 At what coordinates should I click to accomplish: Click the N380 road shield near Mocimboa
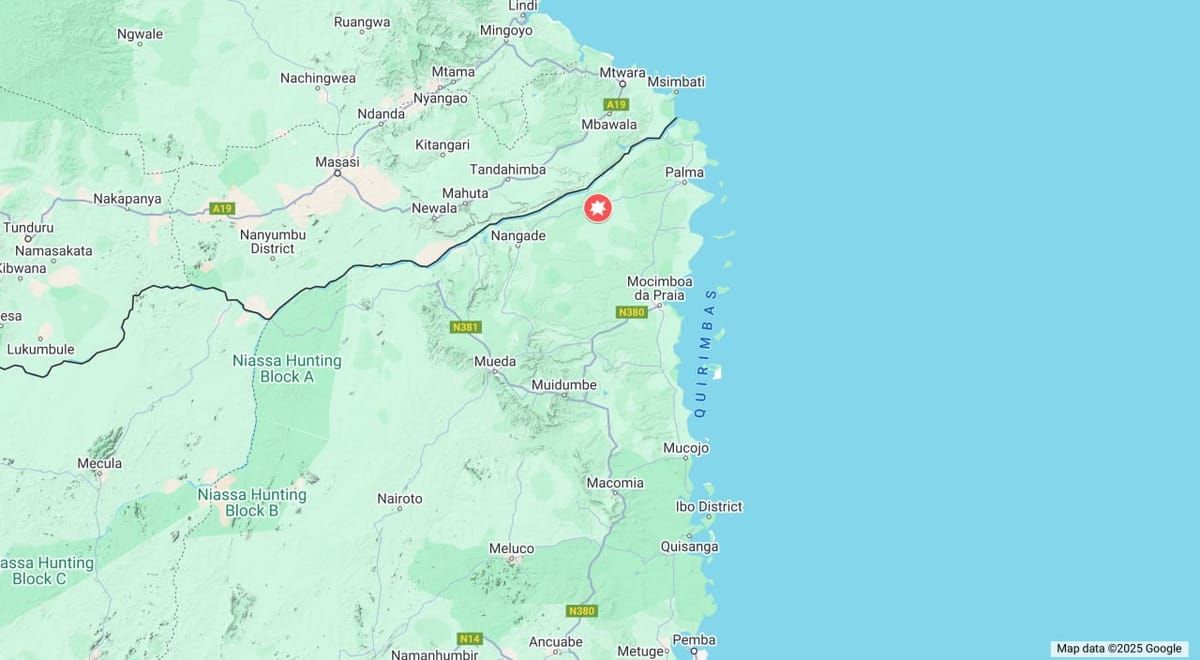(632, 312)
